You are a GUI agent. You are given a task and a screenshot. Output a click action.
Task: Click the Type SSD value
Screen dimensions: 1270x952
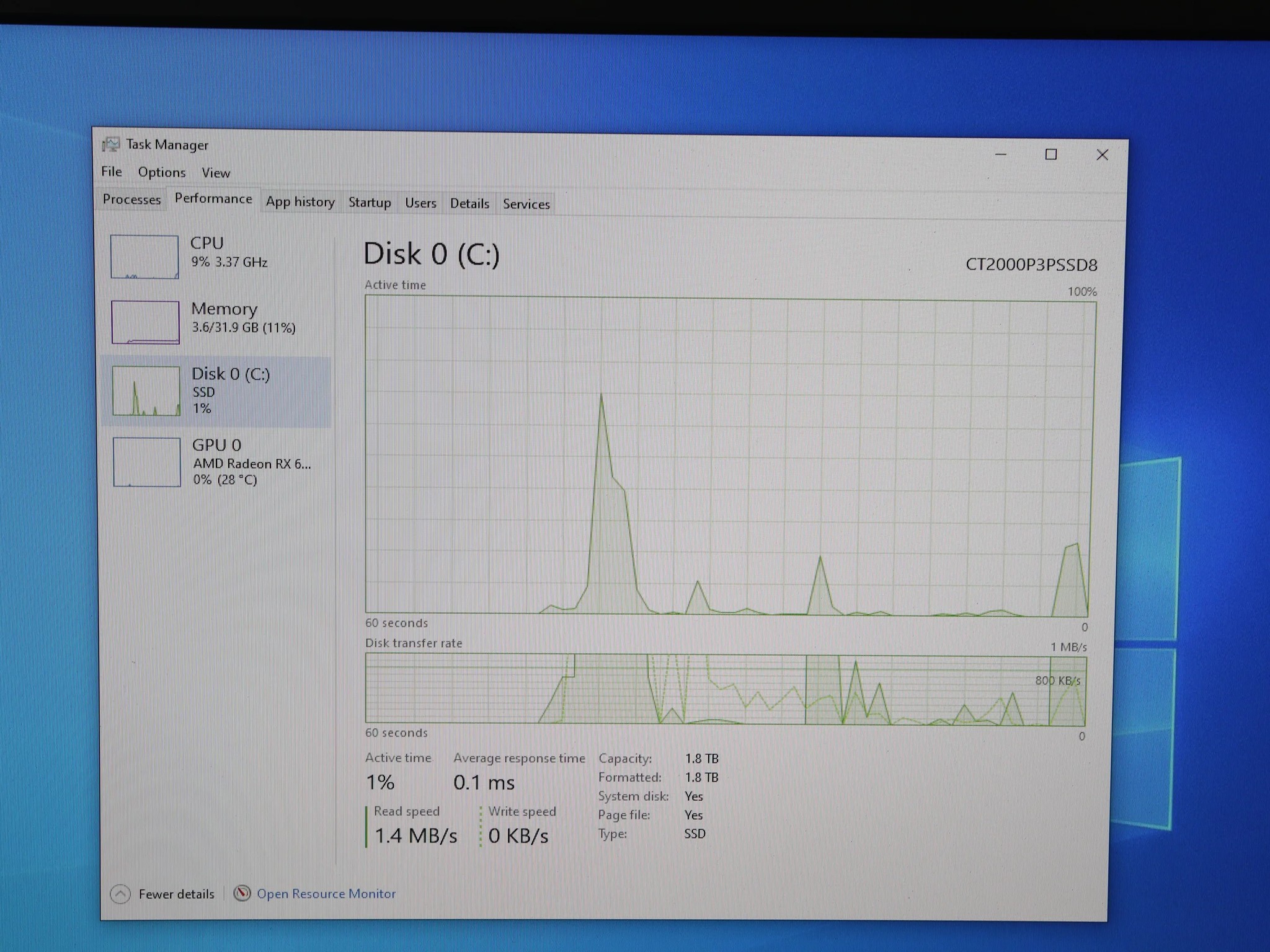coord(695,834)
